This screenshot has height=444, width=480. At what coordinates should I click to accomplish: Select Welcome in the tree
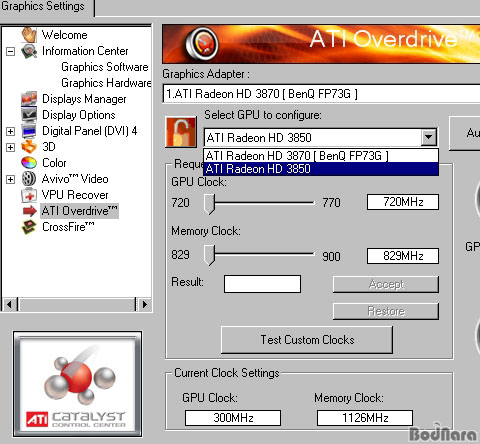pos(64,35)
